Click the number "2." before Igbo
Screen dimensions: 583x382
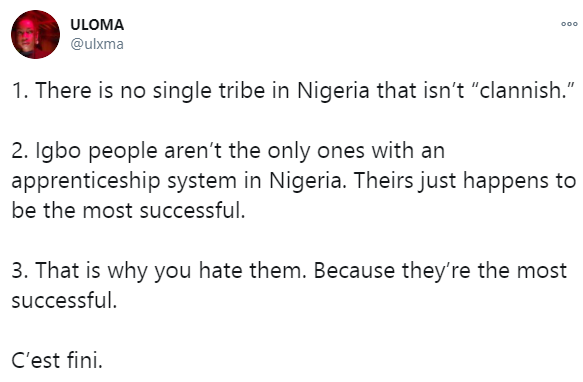coord(20,151)
